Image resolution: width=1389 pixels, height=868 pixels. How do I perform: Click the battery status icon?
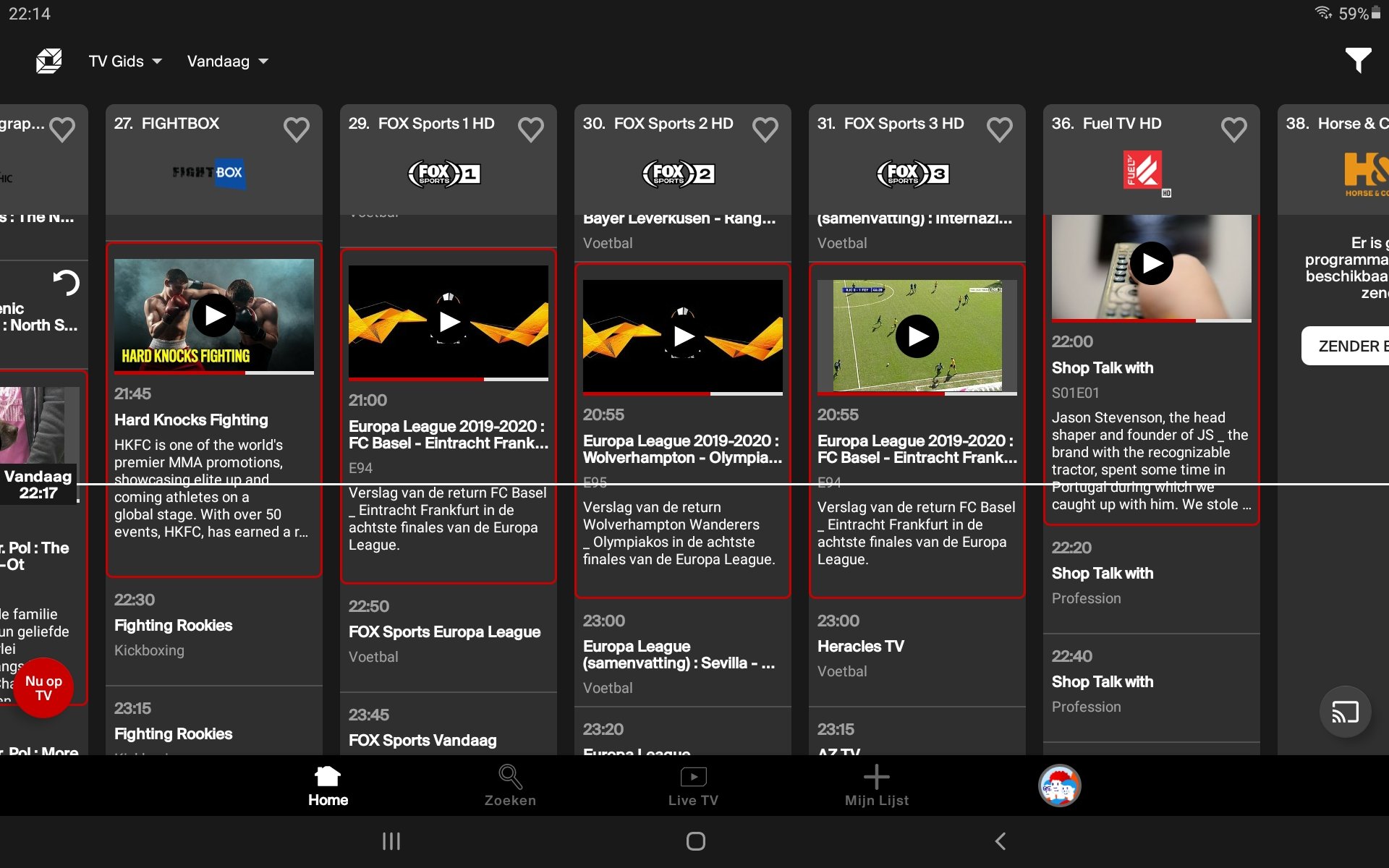click(x=1375, y=13)
